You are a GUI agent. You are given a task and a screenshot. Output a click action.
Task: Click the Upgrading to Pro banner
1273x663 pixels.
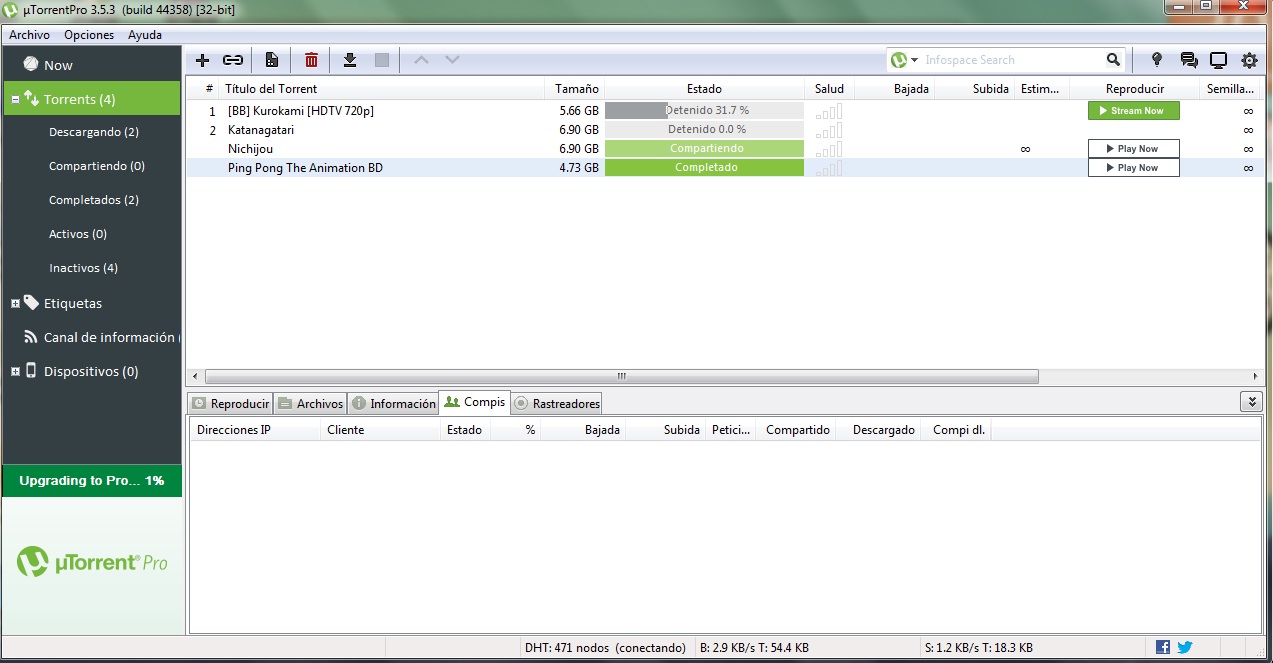(x=92, y=481)
